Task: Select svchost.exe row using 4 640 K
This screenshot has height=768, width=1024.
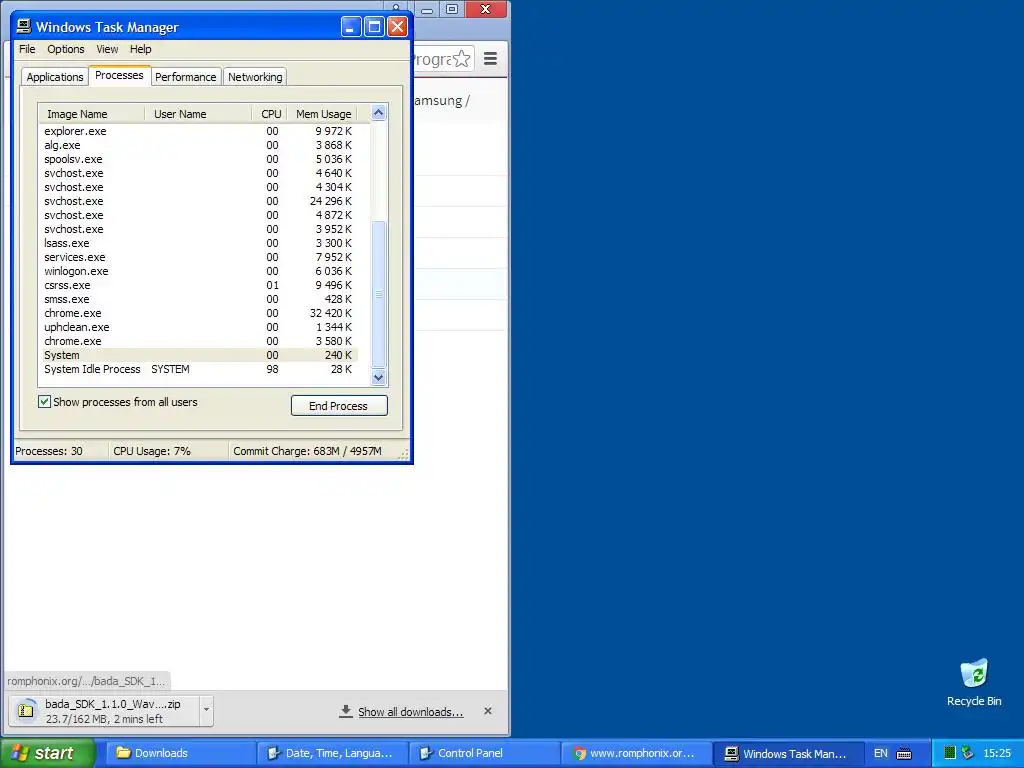Action: coord(199,173)
